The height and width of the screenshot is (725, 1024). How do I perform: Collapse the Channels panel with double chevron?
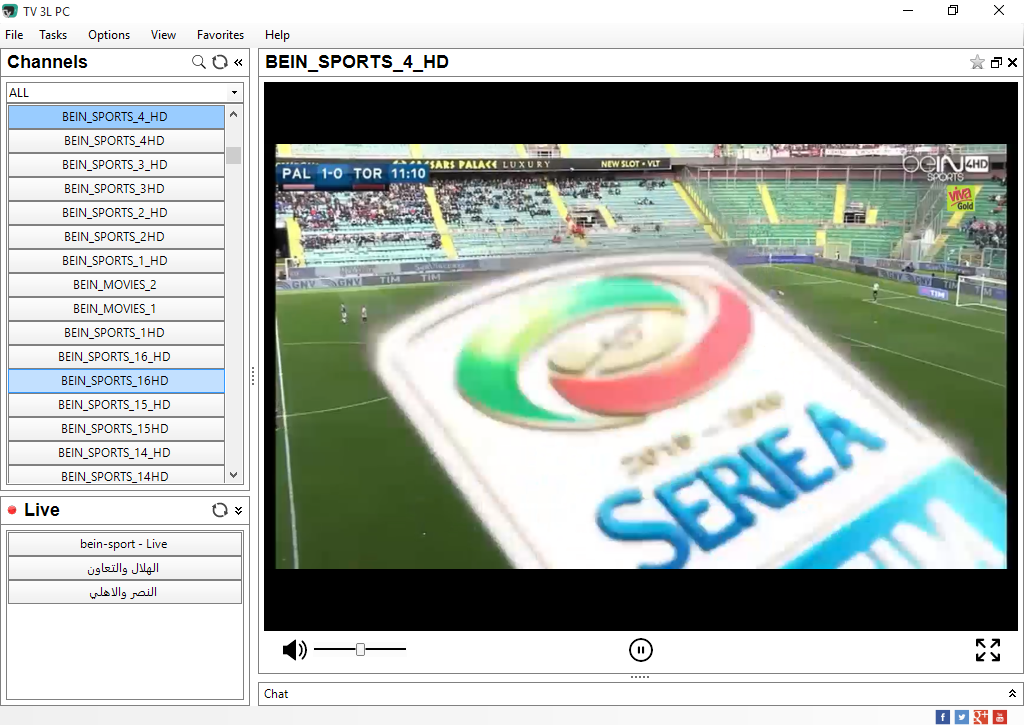238,62
